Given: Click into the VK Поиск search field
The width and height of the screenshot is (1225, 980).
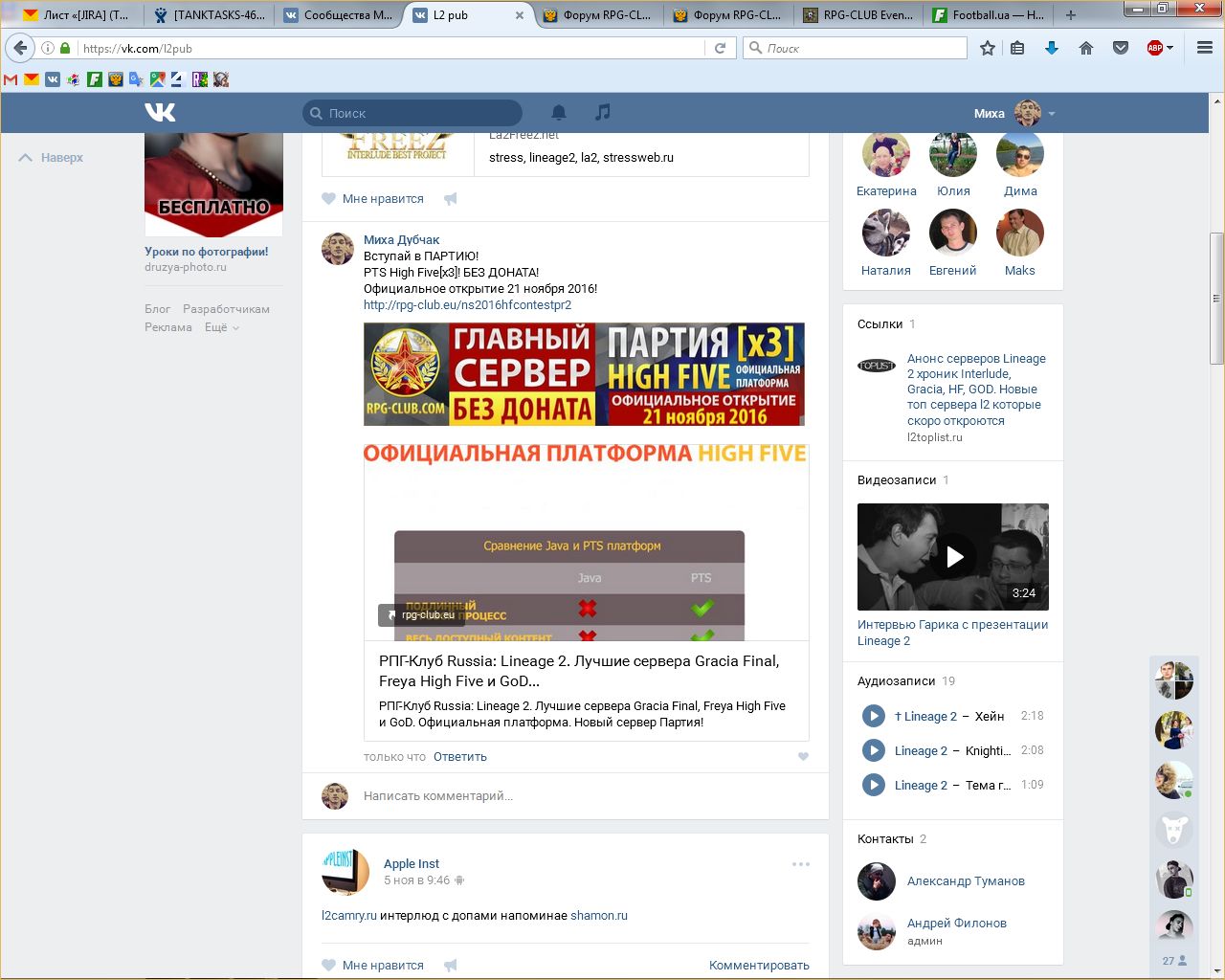Looking at the screenshot, I should click(x=412, y=113).
